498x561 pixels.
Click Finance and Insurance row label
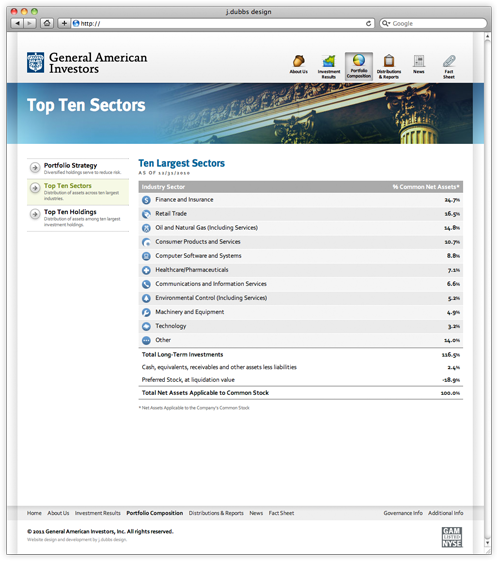[x=184, y=200]
